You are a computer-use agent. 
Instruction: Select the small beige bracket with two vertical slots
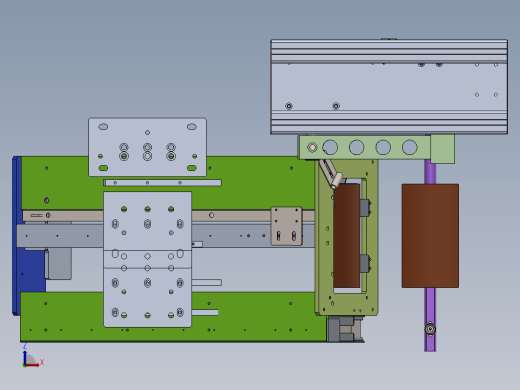pos(286,226)
